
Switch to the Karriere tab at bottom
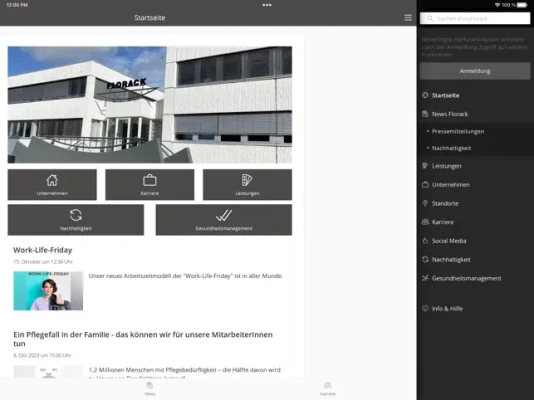click(328, 389)
